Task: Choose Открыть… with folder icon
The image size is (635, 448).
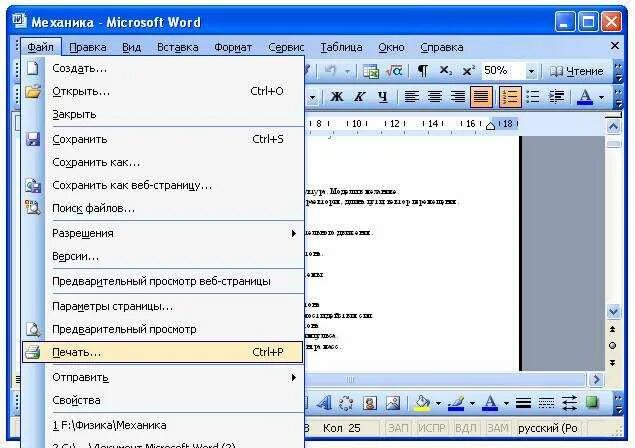Action: pyautogui.click(x=163, y=92)
